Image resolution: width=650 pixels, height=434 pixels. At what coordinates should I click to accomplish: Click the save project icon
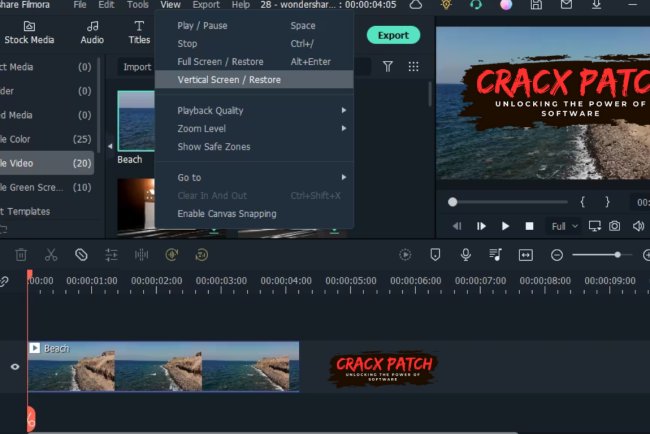[536, 5]
